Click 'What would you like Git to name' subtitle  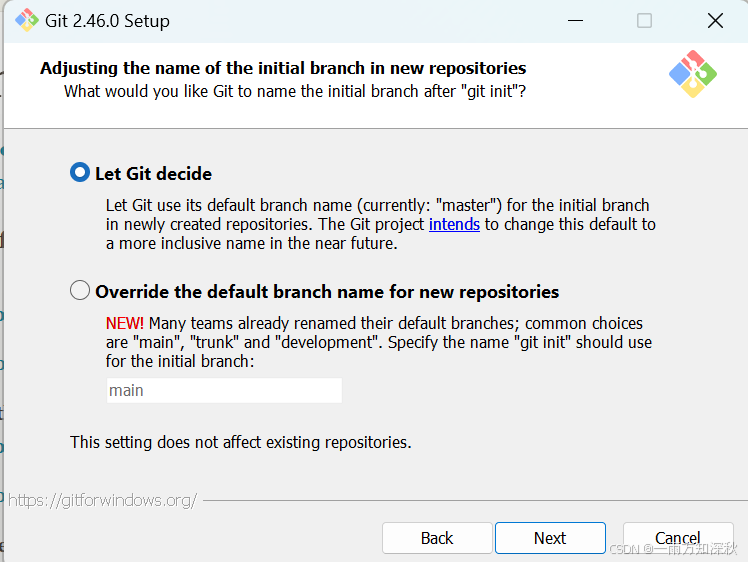coord(295,91)
